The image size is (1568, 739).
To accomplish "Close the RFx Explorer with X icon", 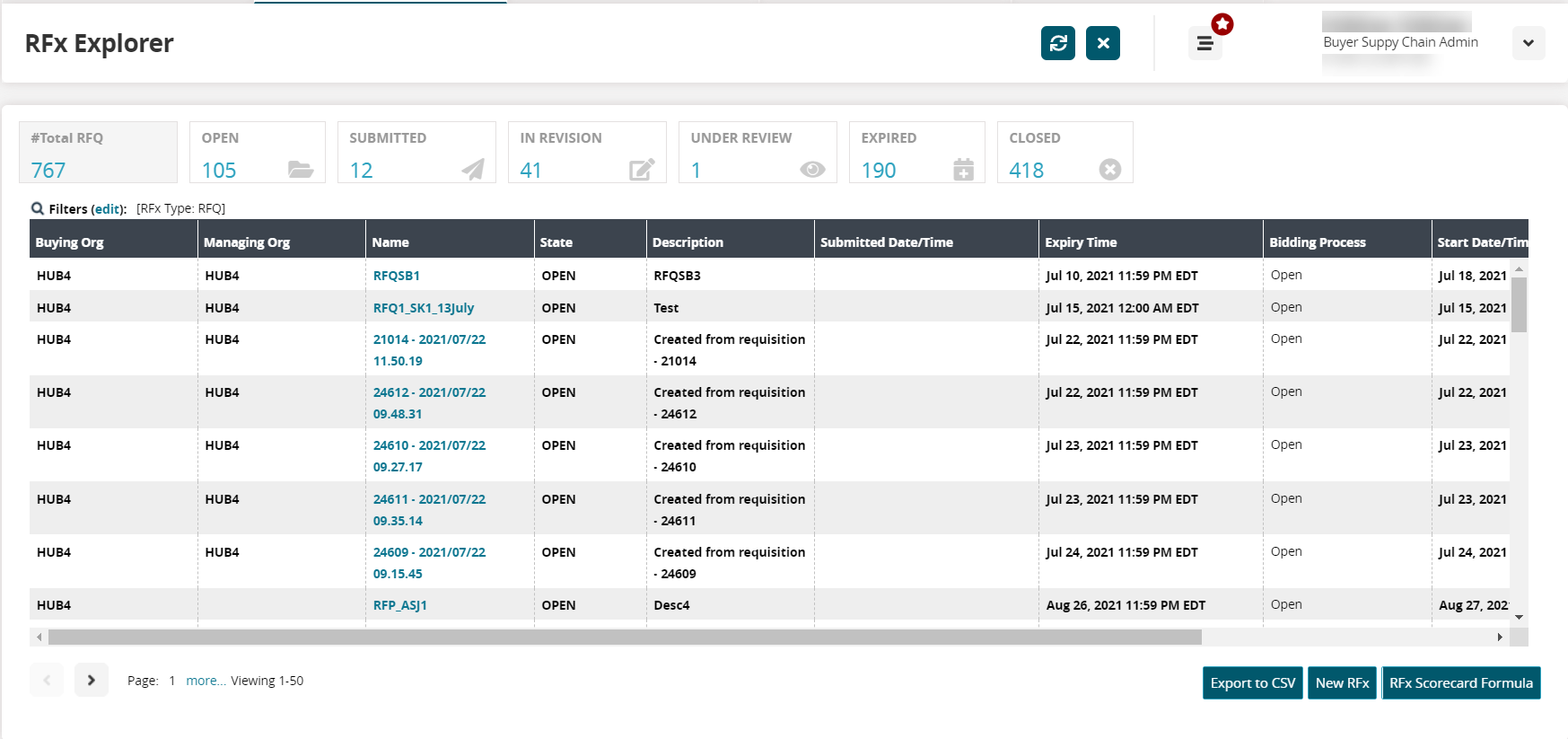I will point(1102,43).
